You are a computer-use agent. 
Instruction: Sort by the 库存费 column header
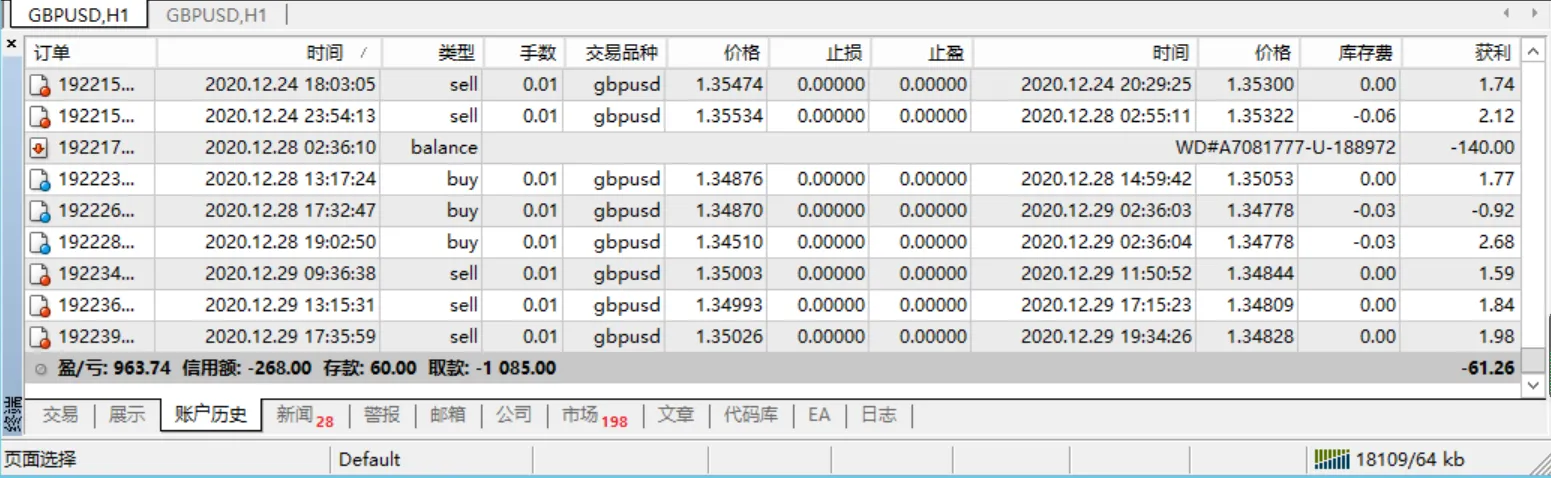(1350, 53)
